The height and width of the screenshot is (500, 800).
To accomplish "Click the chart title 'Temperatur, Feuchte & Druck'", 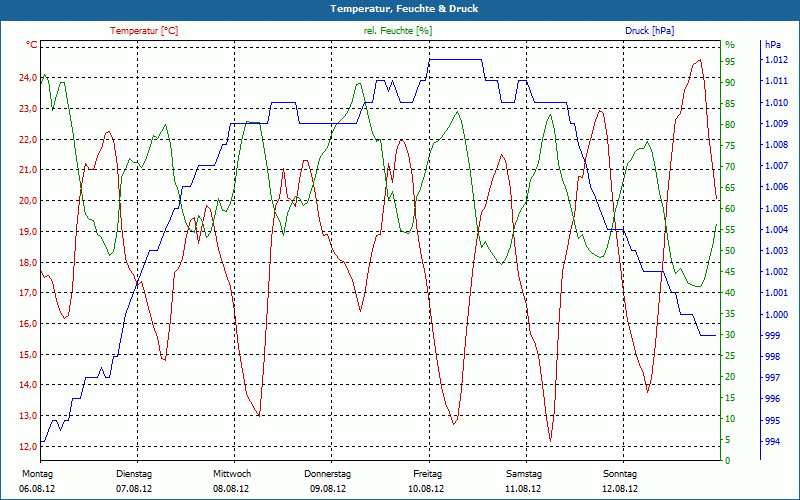I will (404, 9).
